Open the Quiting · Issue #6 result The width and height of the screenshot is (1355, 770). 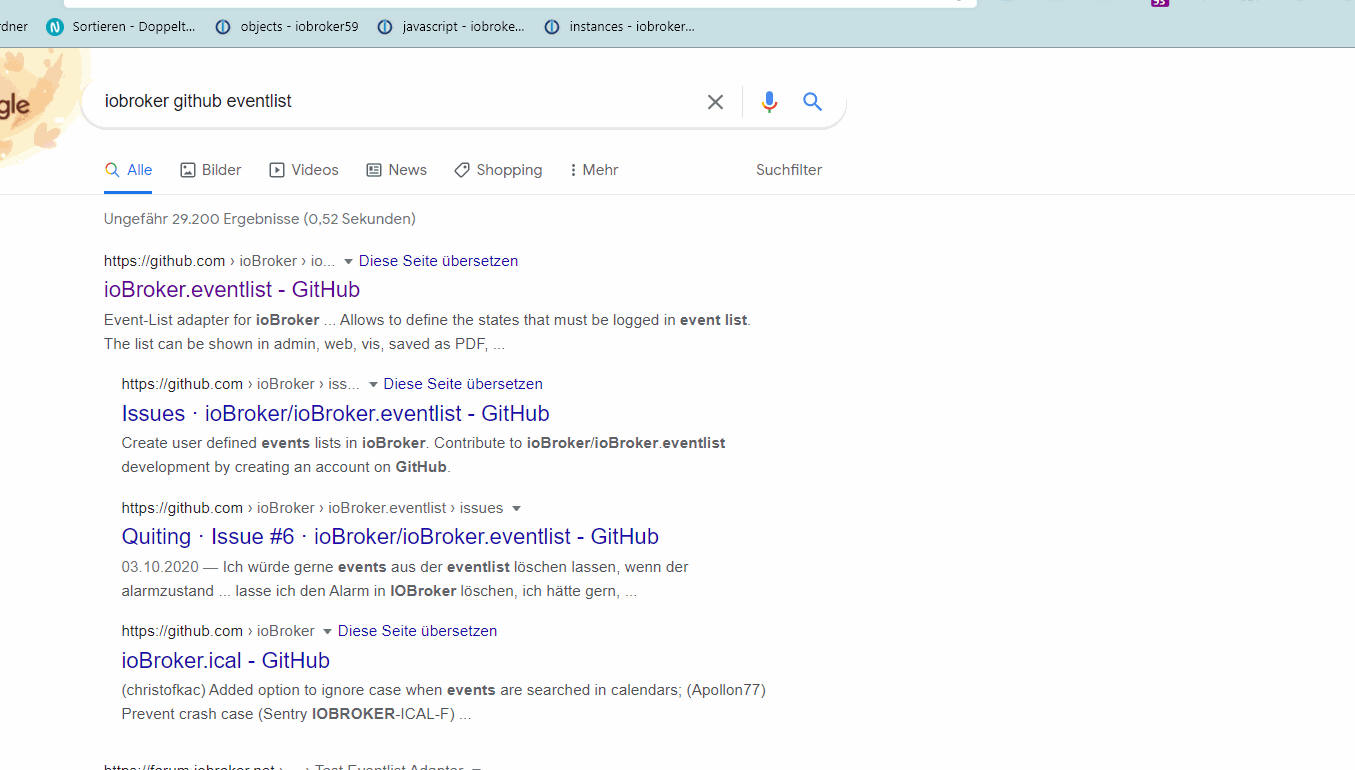click(x=390, y=536)
